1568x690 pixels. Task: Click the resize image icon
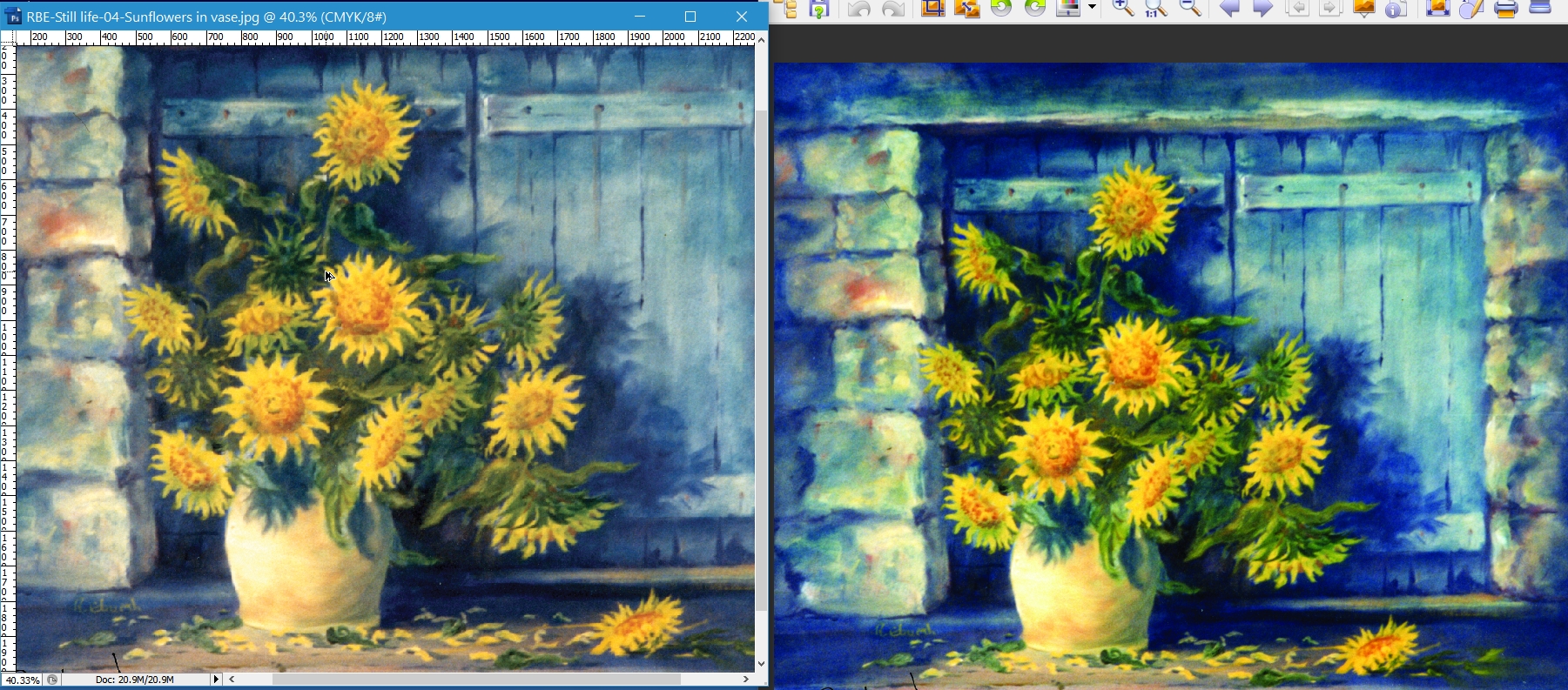(x=966, y=9)
